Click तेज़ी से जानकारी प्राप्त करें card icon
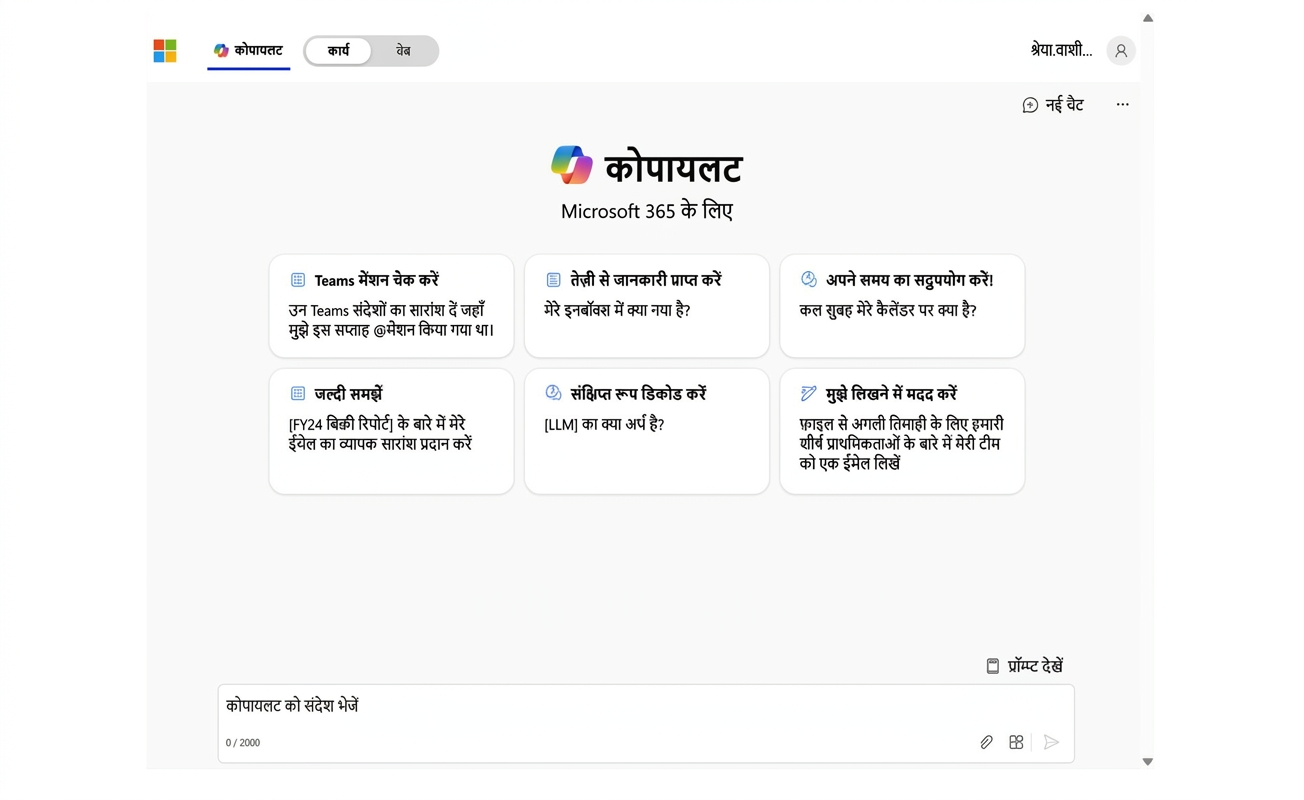 coord(553,280)
